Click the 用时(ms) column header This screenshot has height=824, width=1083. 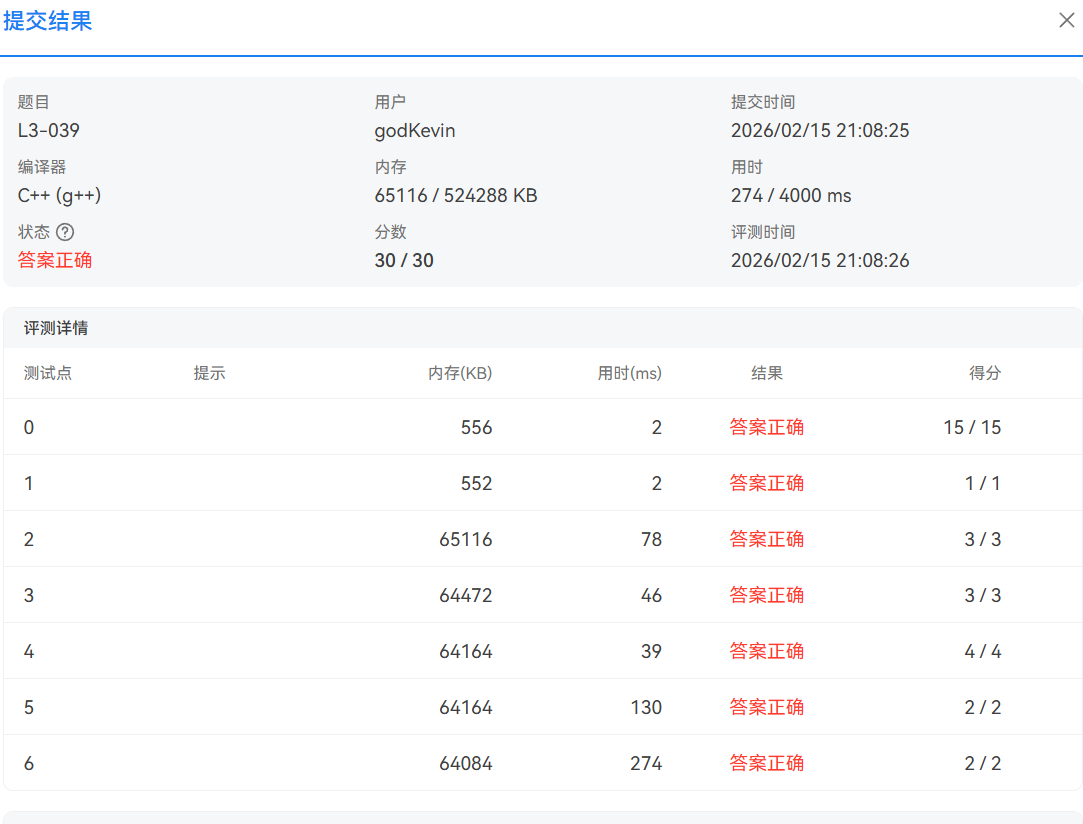pyautogui.click(x=629, y=373)
